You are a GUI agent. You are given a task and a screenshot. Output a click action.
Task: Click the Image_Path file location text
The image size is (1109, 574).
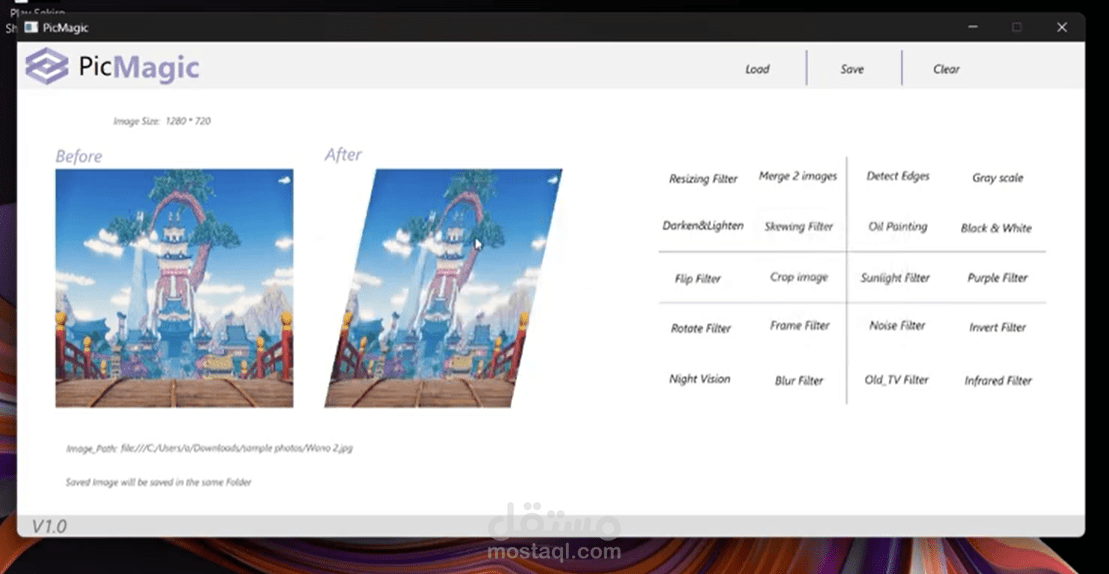209,448
